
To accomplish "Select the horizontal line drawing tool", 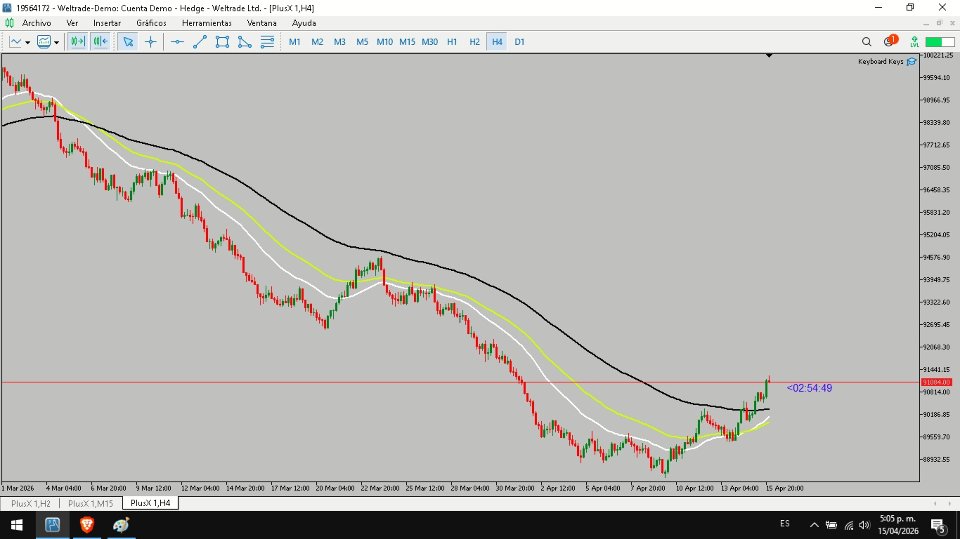I will pyautogui.click(x=178, y=42).
